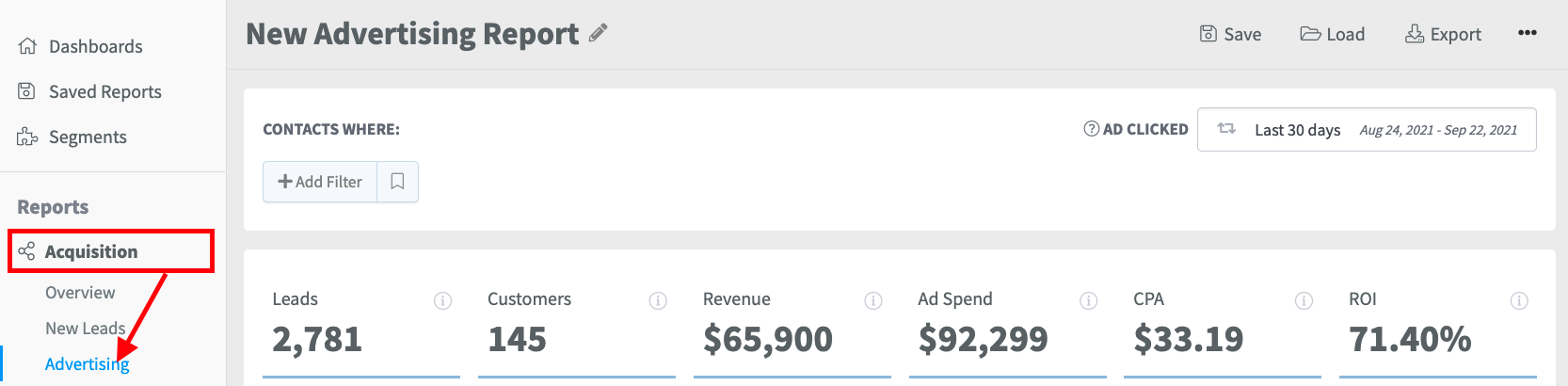Image resolution: width=1568 pixels, height=386 pixels.
Task: Export the advertising report
Action: tap(1443, 34)
